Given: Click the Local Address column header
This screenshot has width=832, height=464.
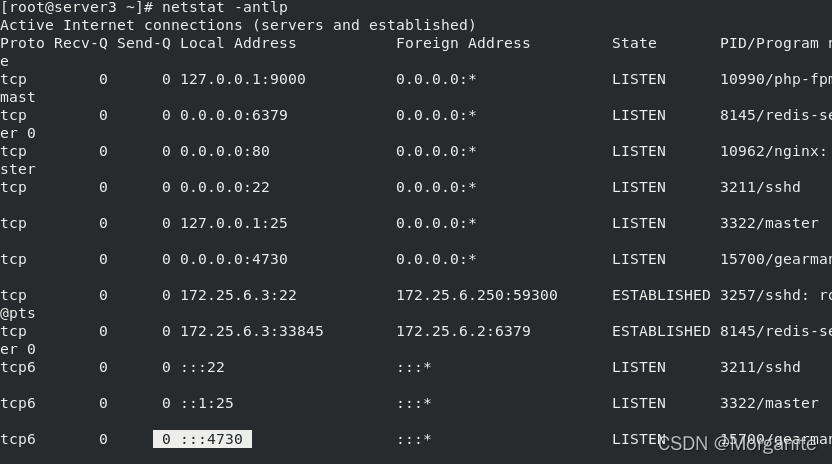Looking at the screenshot, I should click(x=238, y=44).
